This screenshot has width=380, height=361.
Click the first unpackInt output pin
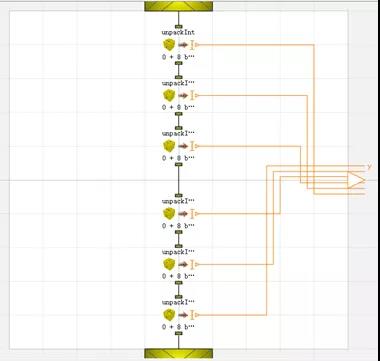(195, 45)
